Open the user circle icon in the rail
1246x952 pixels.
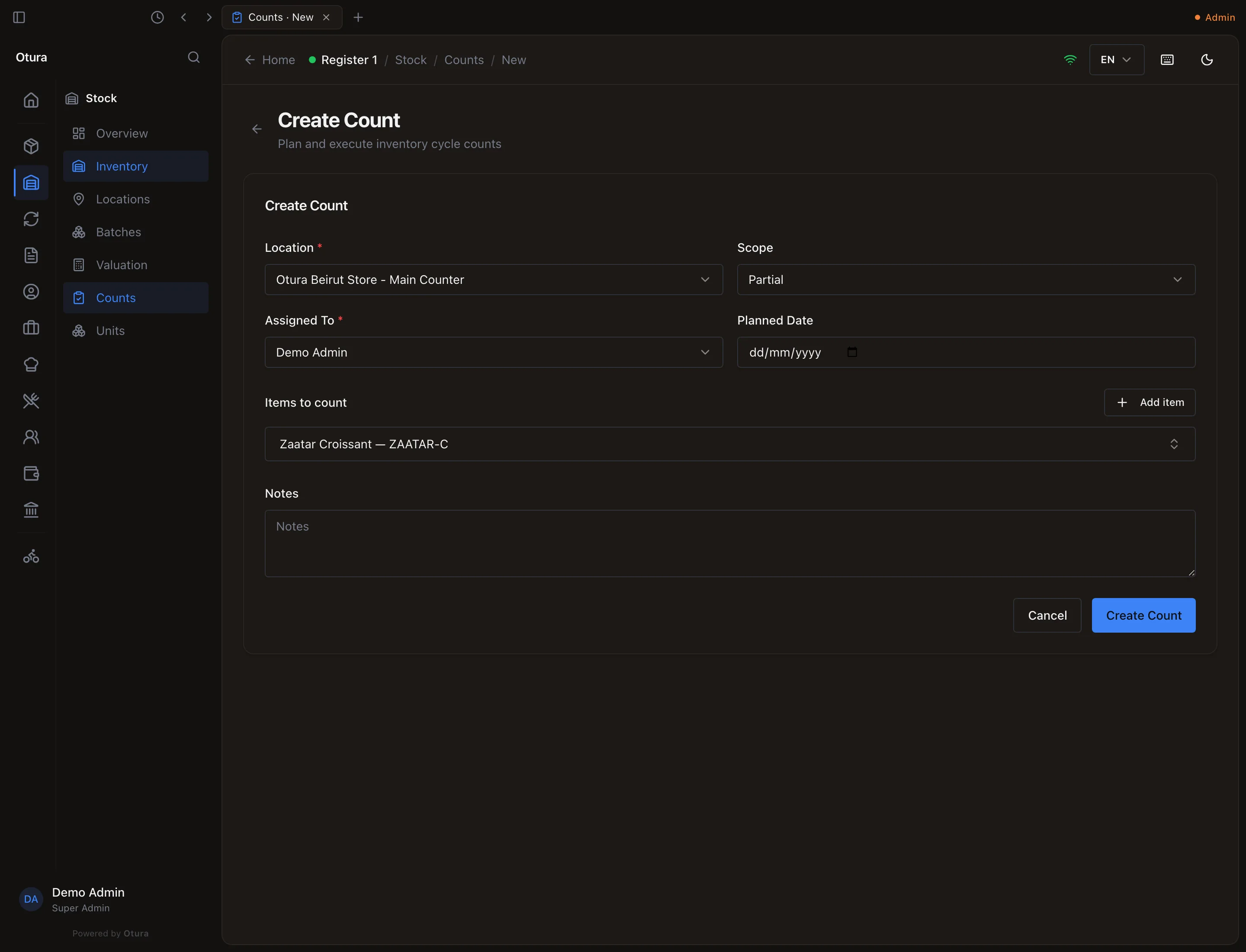click(x=31, y=292)
